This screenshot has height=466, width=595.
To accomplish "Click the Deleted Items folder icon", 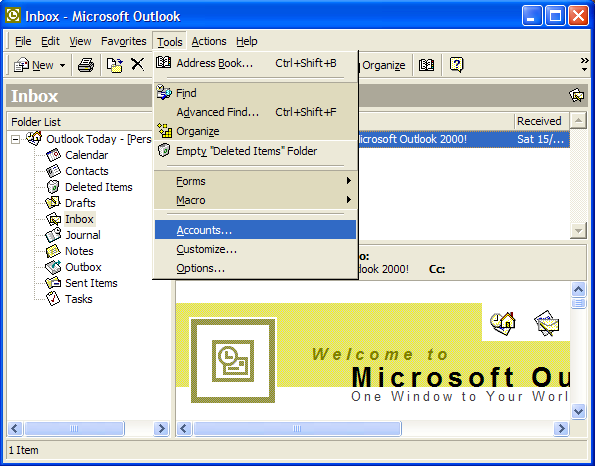I will point(53,187).
